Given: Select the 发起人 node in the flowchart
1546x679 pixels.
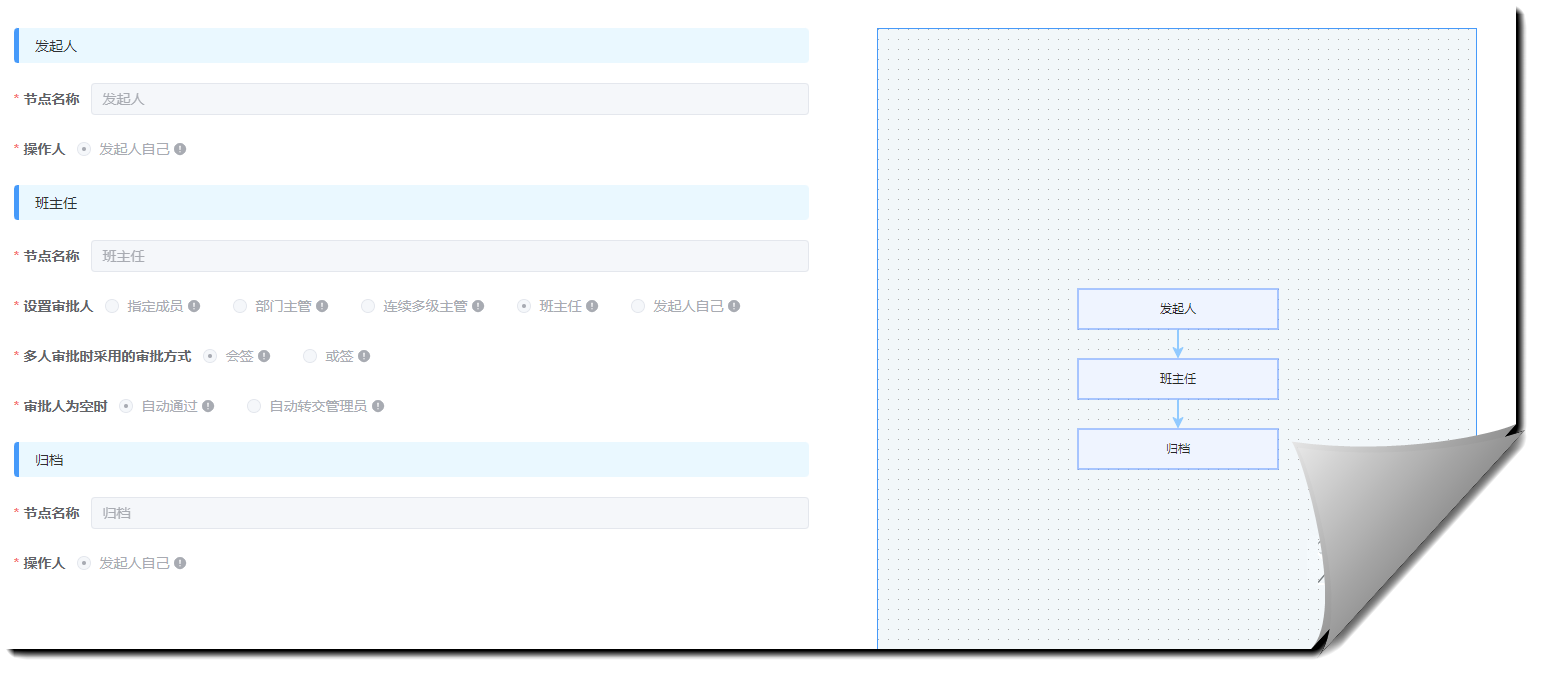Looking at the screenshot, I should 1178,308.
